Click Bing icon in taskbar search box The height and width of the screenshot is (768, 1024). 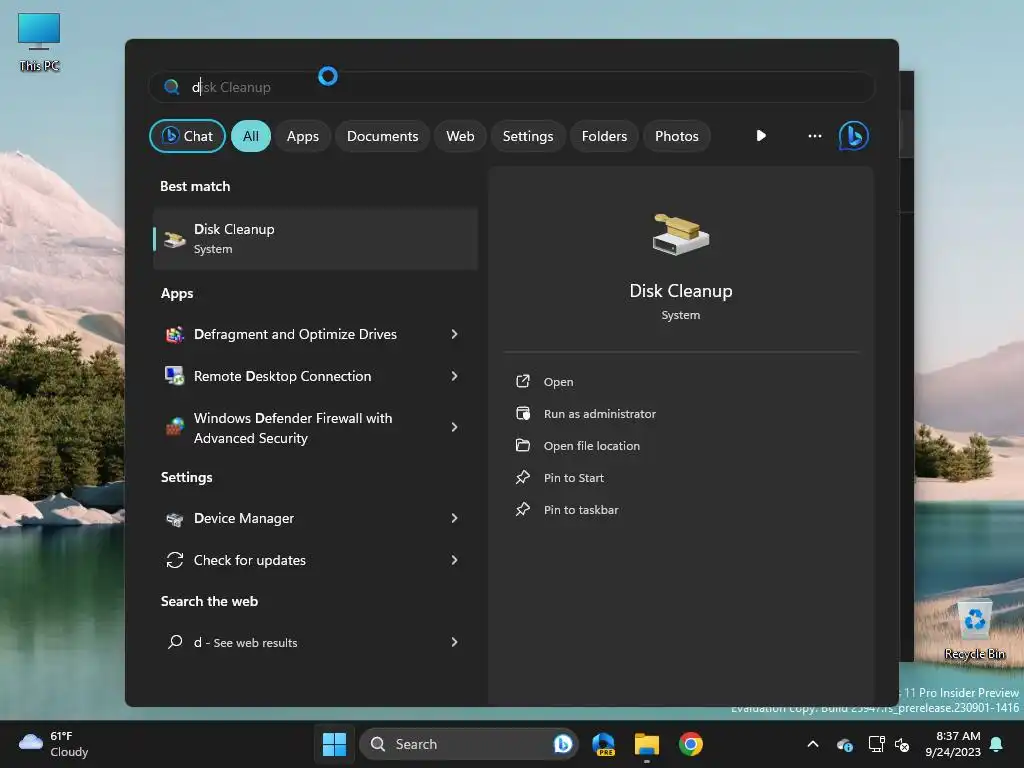click(x=563, y=744)
